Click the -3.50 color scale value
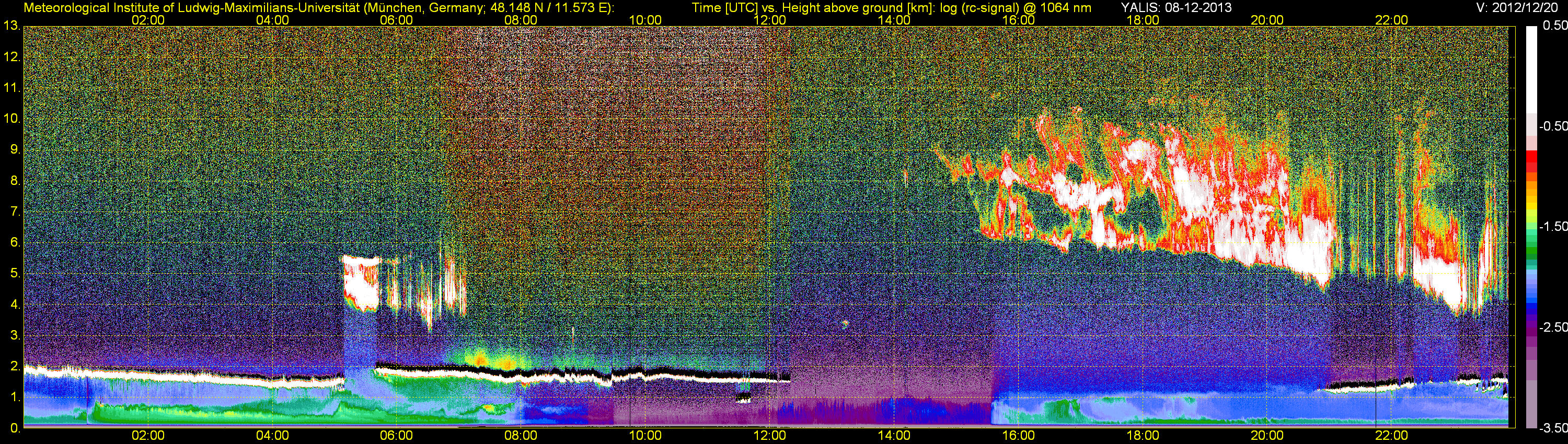 tap(1553, 428)
